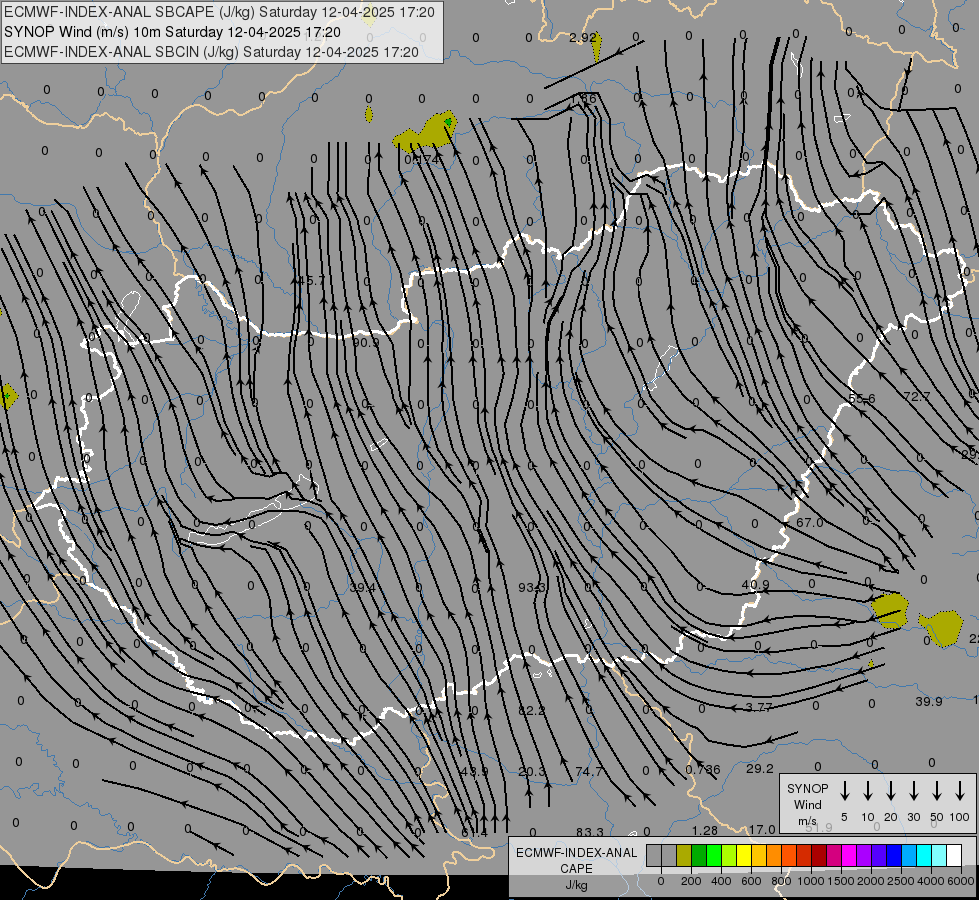
Task: Click the 3.77 value on the map
Action: 759,707
